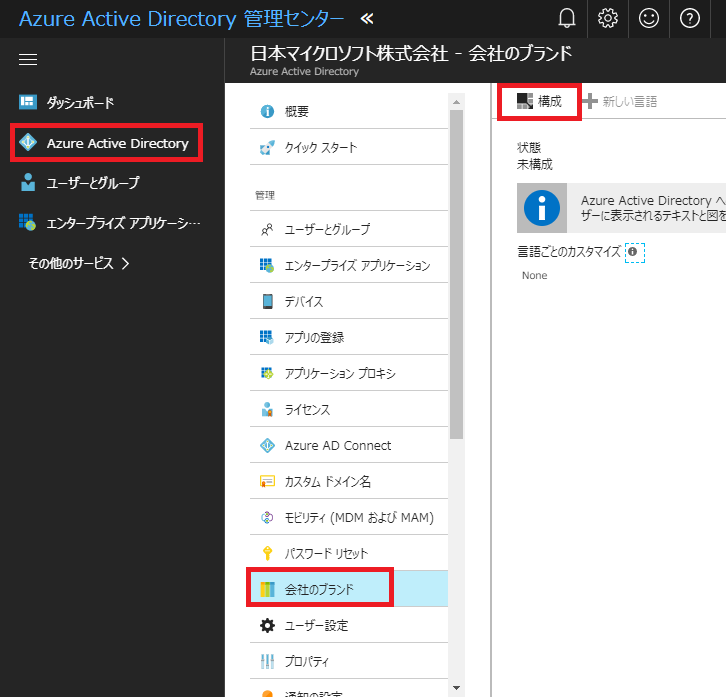Open ダッシュボード in the left sidebar

coord(80,102)
